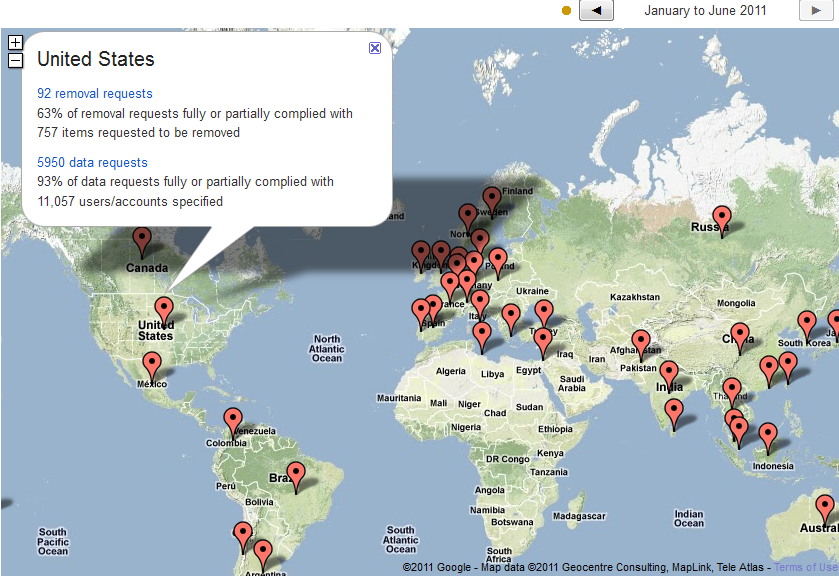This screenshot has width=839, height=576.
Task: Click the "January to June 2011" period label
Action: [x=705, y=11]
